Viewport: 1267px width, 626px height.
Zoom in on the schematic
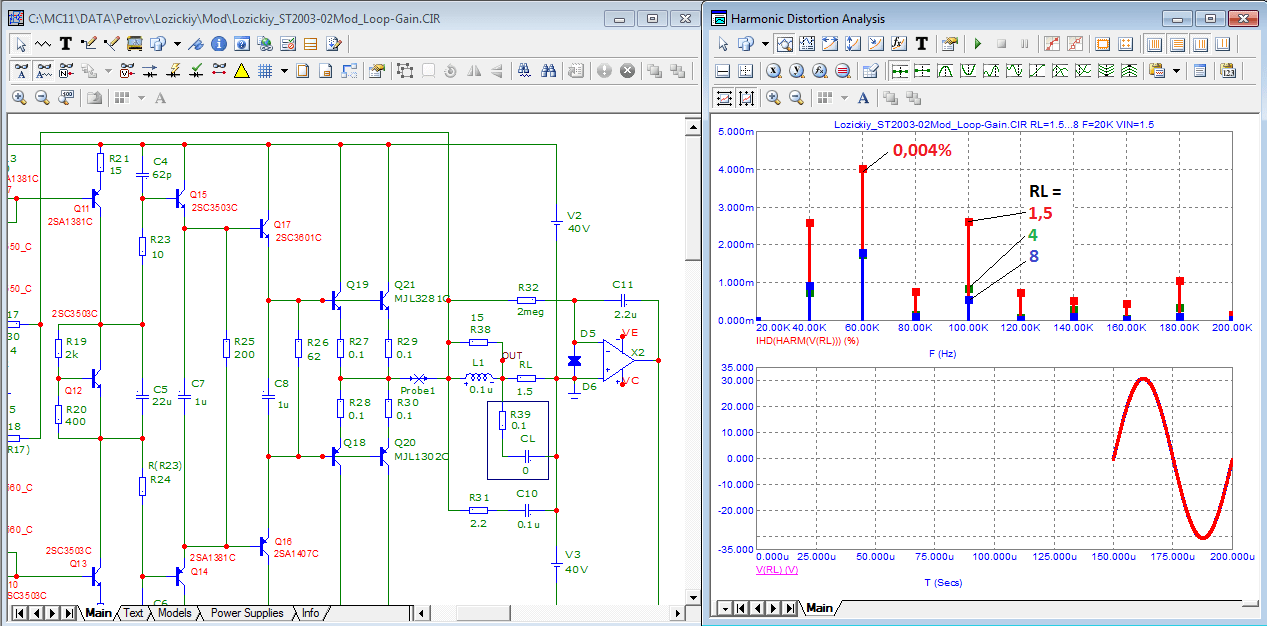tap(20, 98)
